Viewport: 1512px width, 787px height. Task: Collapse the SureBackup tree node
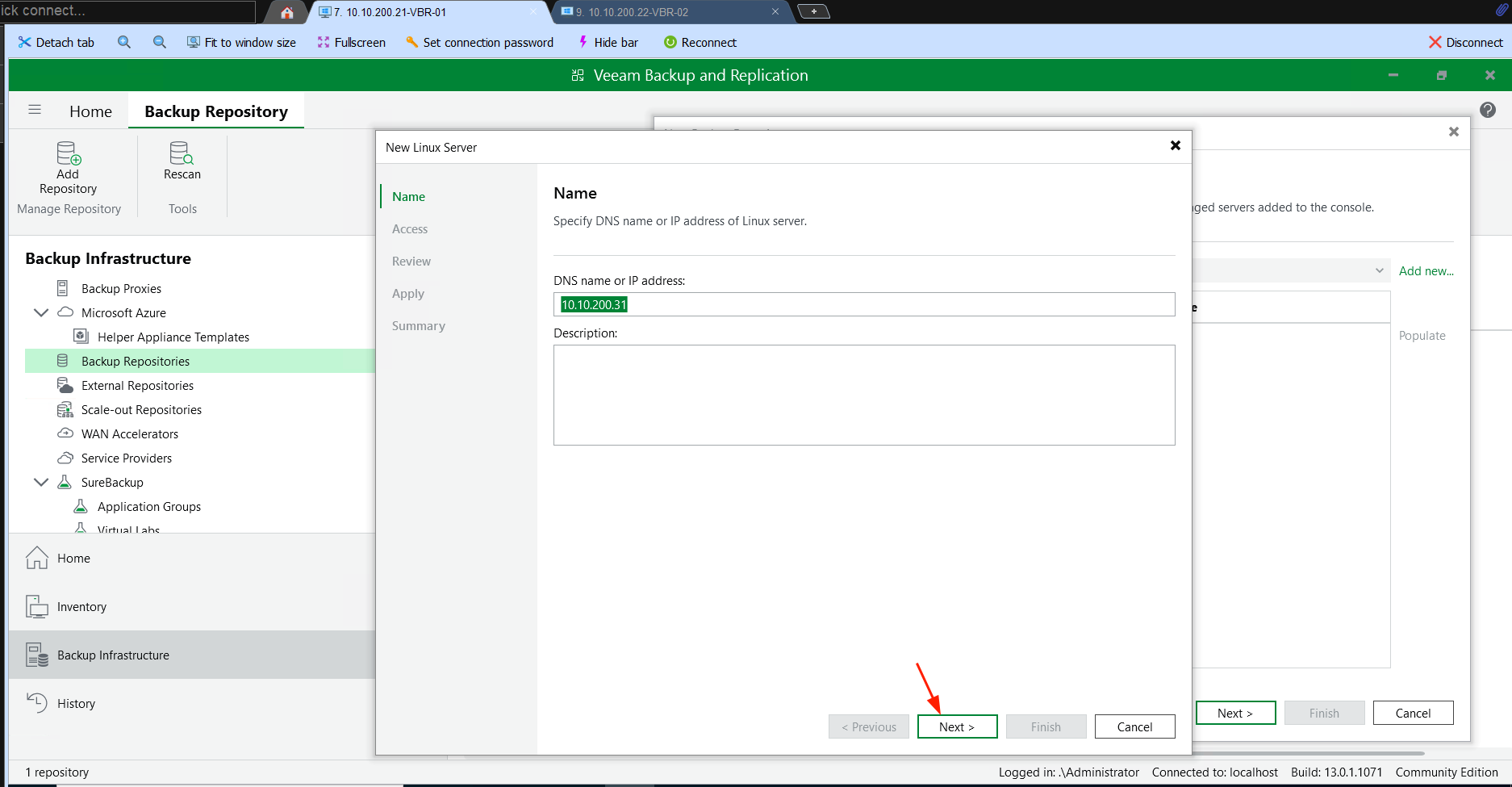pos(41,482)
